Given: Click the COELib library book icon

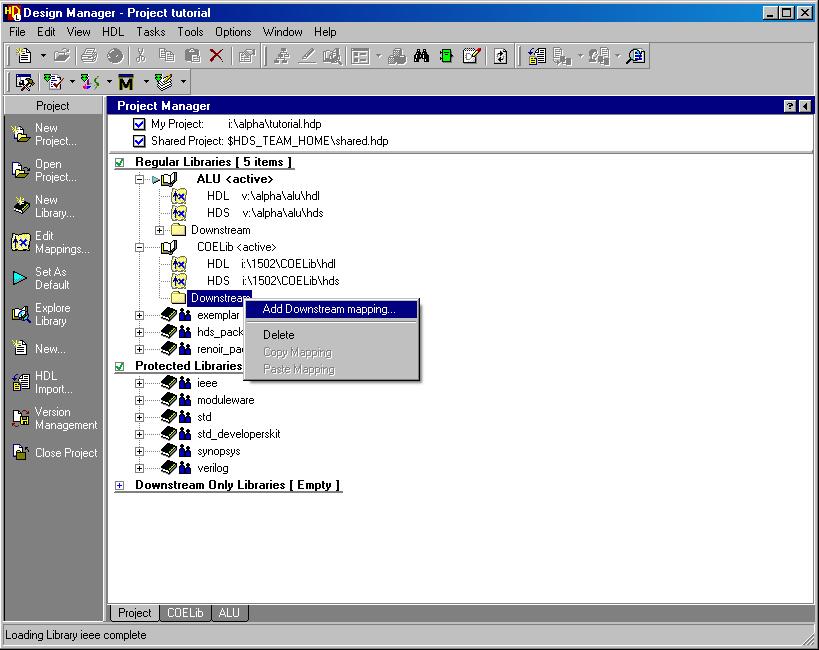Looking at the screenshot, I should coord(169,247).
